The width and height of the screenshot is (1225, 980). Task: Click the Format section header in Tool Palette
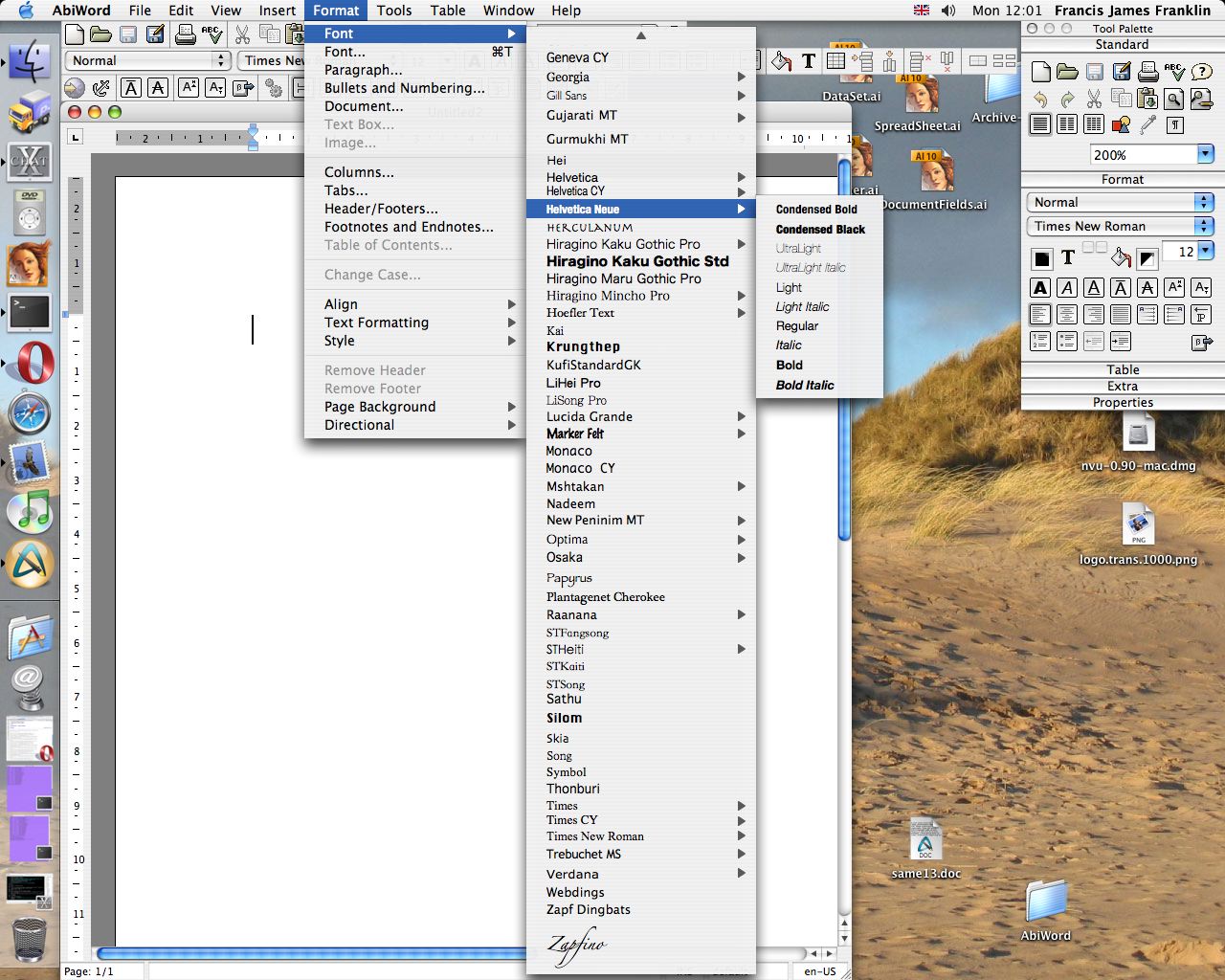(x=1123, y=180)
